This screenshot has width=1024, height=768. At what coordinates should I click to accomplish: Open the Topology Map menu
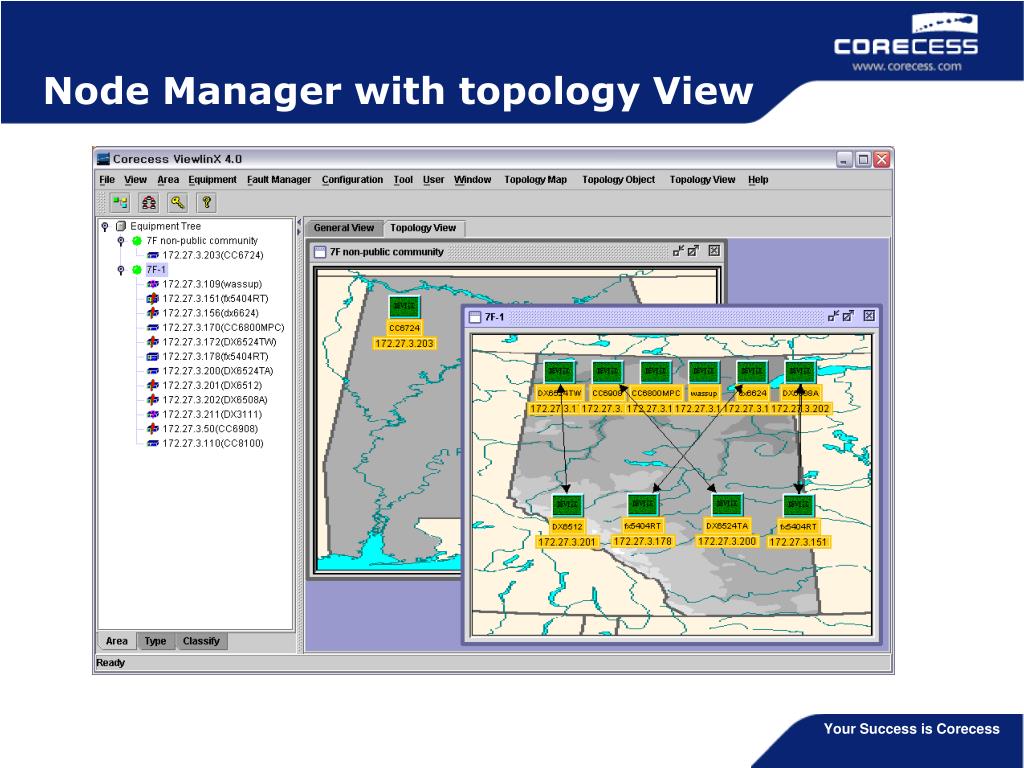pos(536,180)
